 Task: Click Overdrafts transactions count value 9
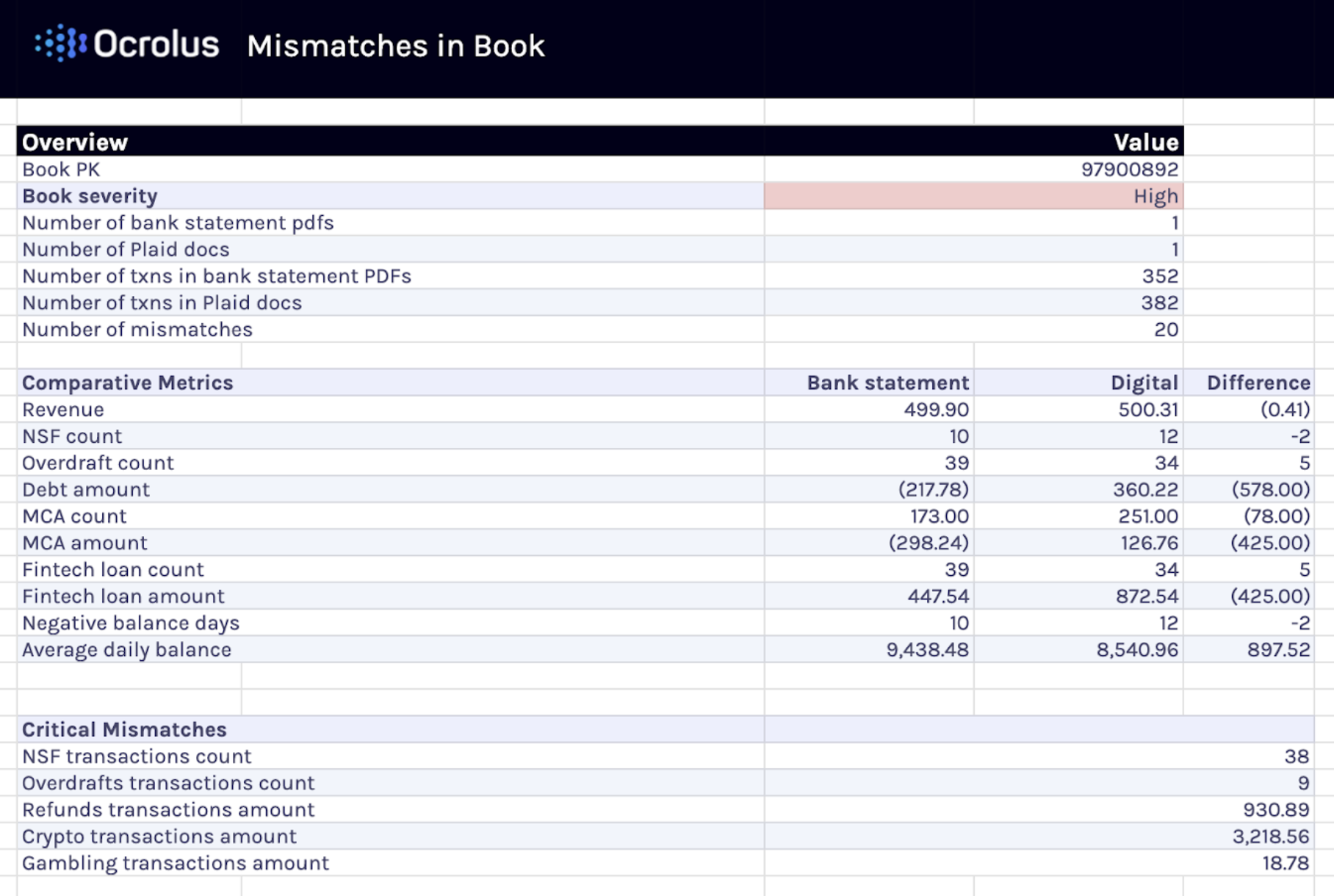1304,783
